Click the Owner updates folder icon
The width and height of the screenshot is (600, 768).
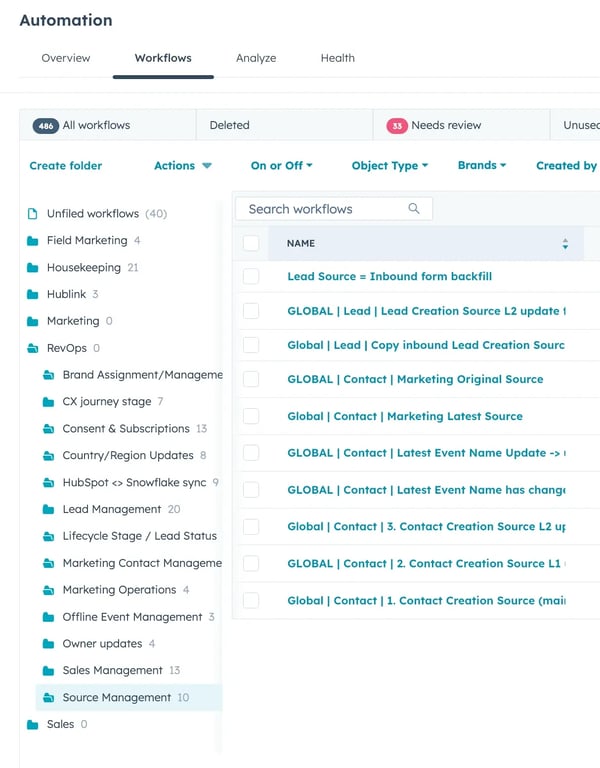click(48, 644)
